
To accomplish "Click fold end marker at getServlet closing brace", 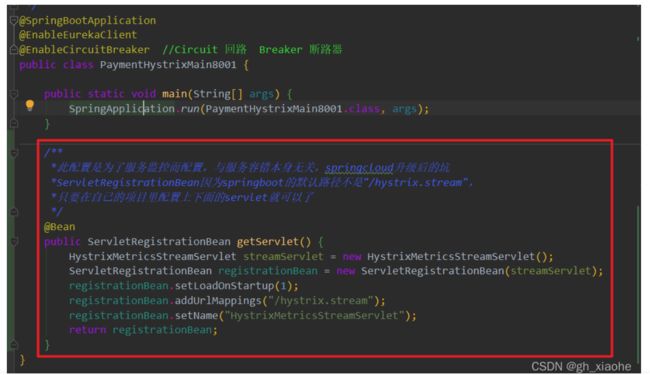I will coord(13,344).
